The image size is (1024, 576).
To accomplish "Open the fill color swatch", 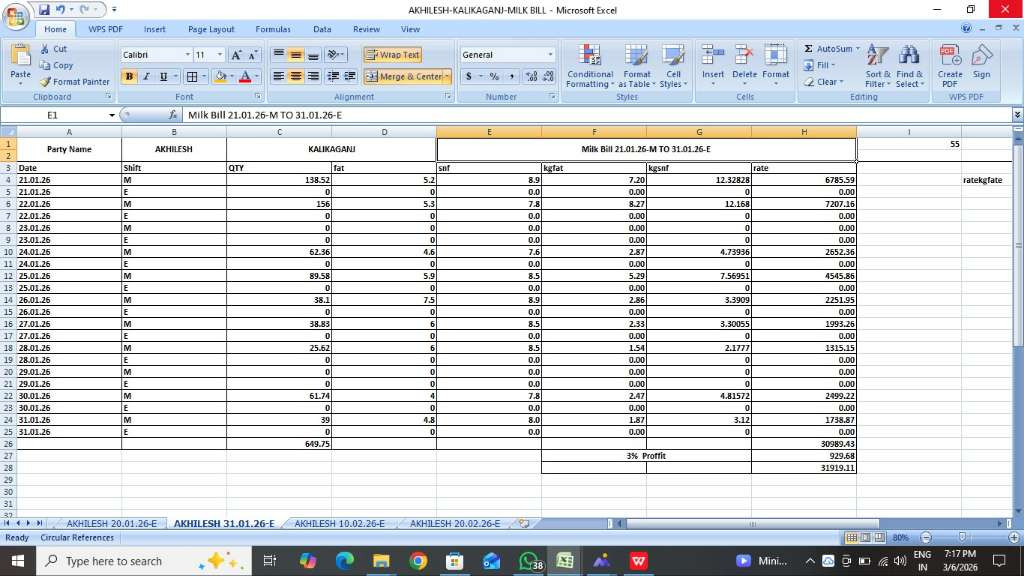I will tap(221, 76).
